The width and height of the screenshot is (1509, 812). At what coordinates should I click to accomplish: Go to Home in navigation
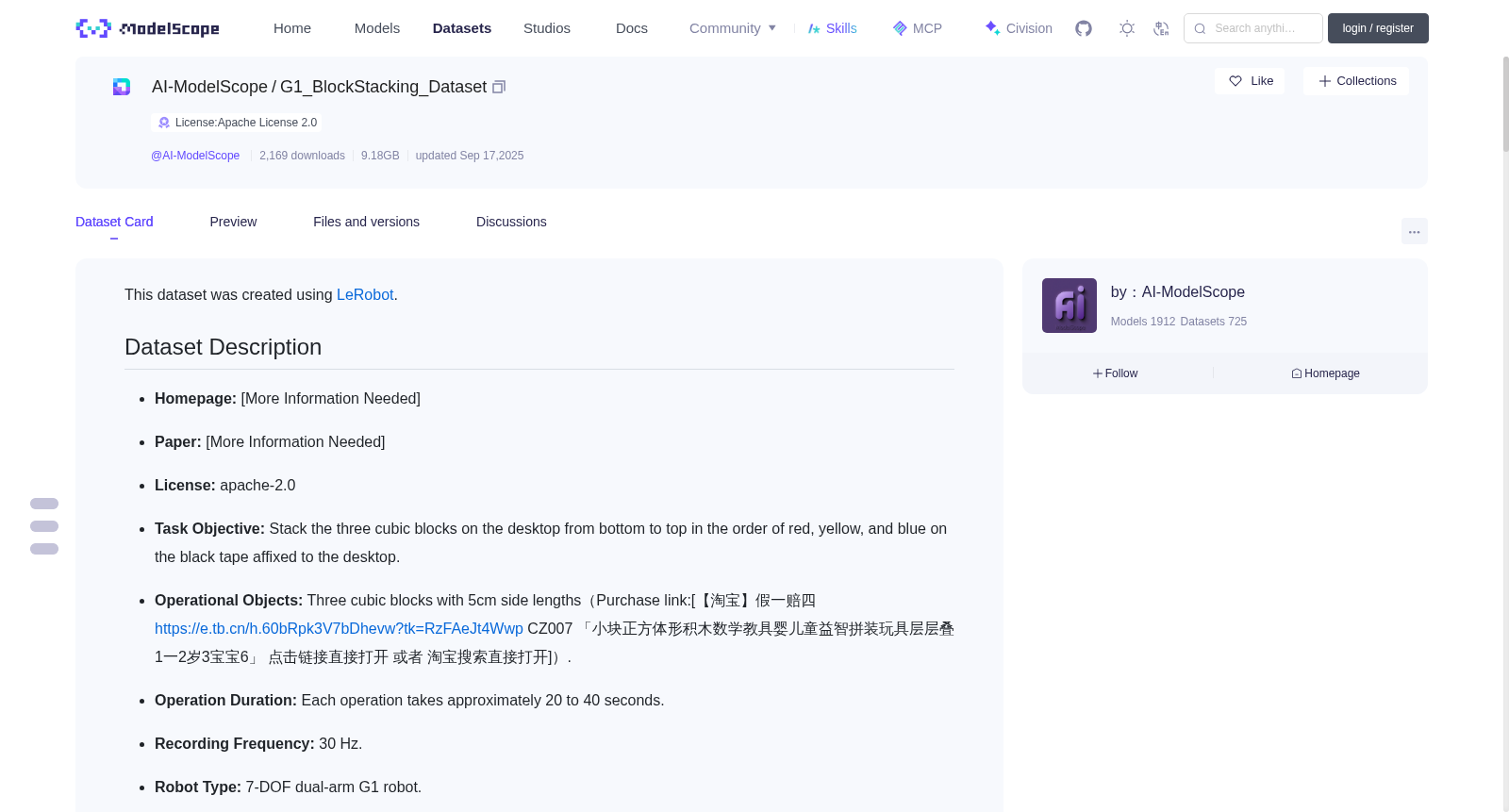point(292,28)
